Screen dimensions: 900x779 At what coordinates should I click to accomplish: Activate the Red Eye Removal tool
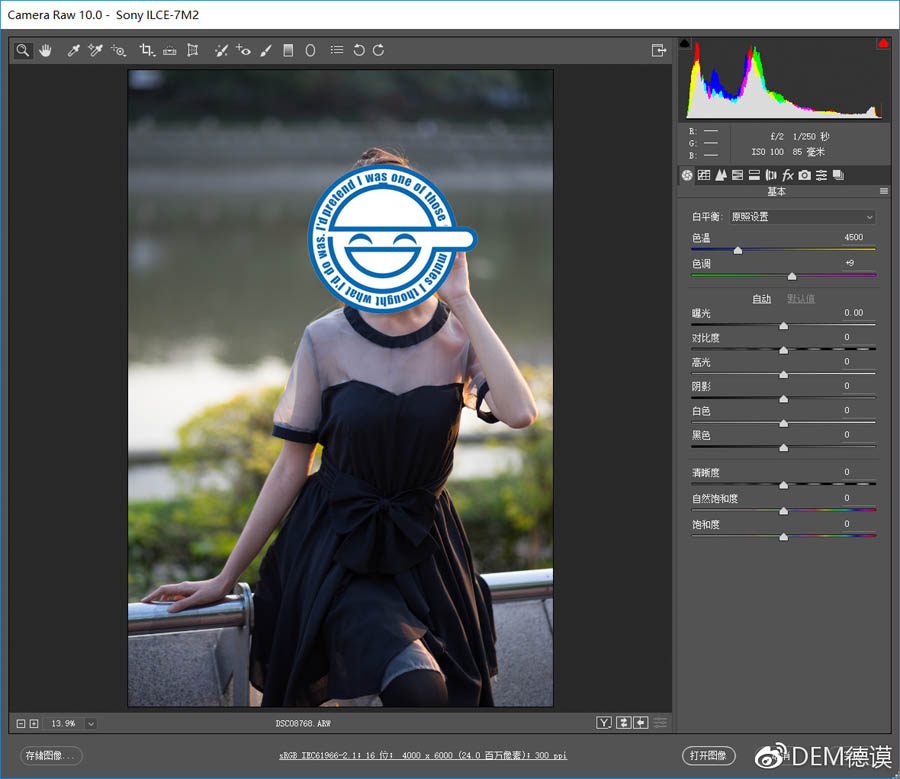pos(243,50)
